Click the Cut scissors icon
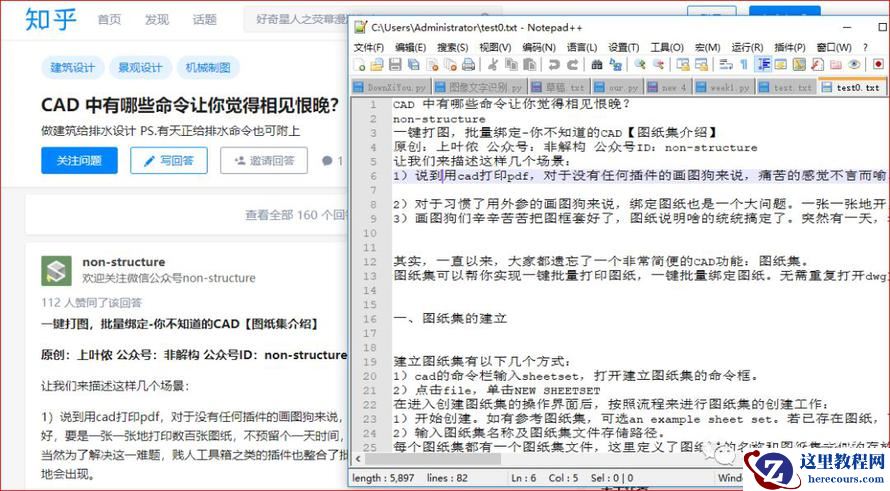The height and width of the screenshot is (491, 890). 492,65
